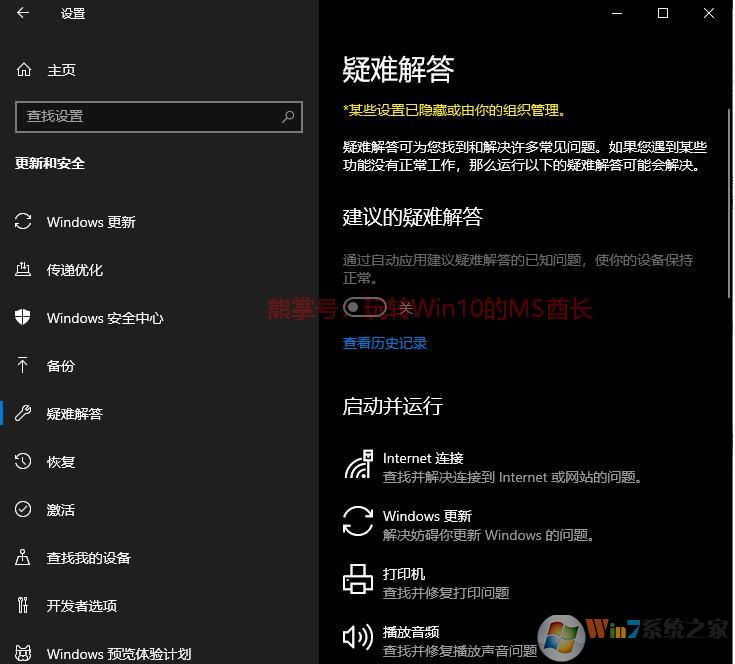Viewport: 735px width, 664px height.
Task: Run the 播放音频 troubleshooter
Action: point(440,641)
